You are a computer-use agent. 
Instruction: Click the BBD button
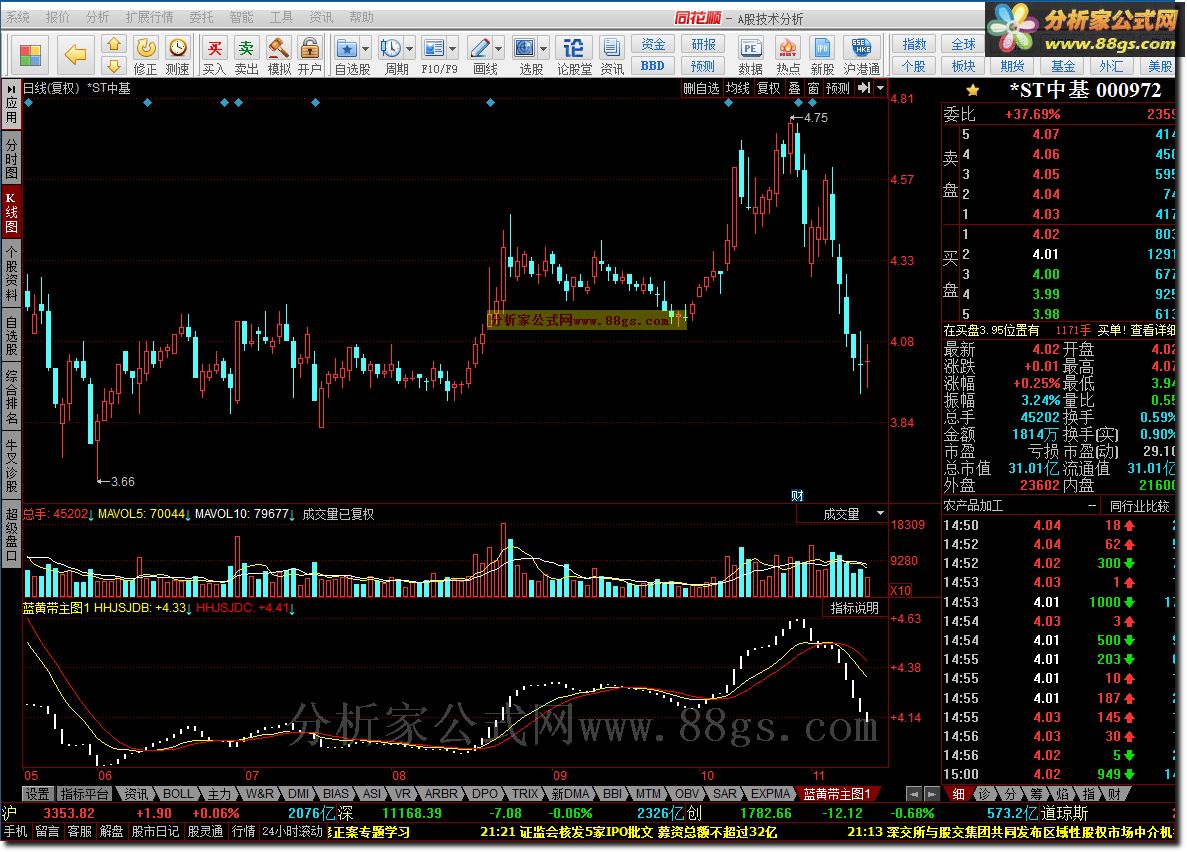point(653,66)
